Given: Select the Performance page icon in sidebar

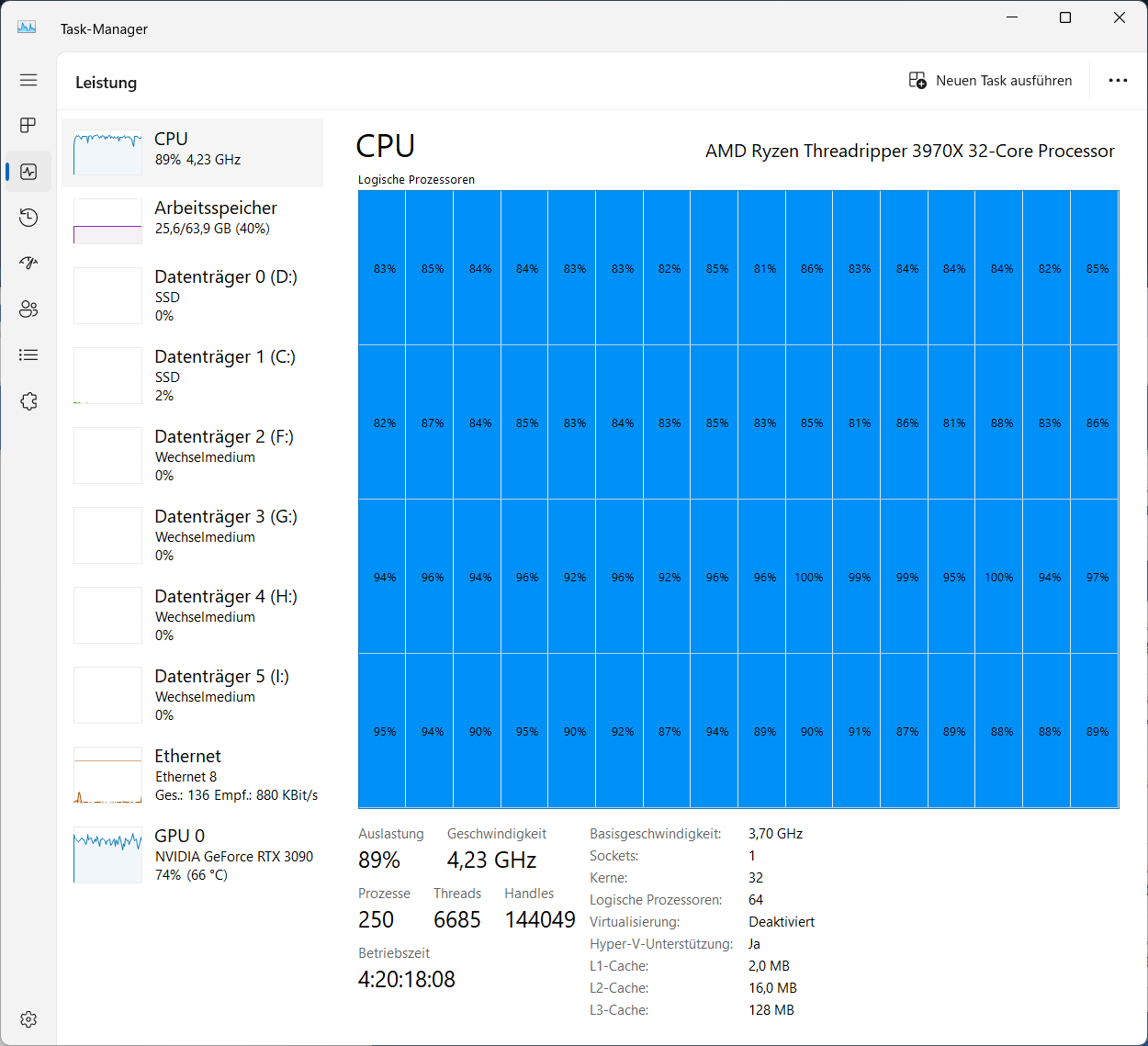Looking at the screenshot, I should click(28, 172).
